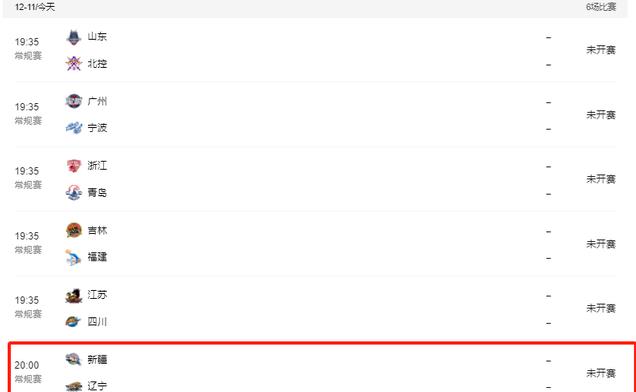Open 未开赛 status for 浙江 vs 青岛
The width and height of the screenshot is (636, 392).
coord(601,179)
